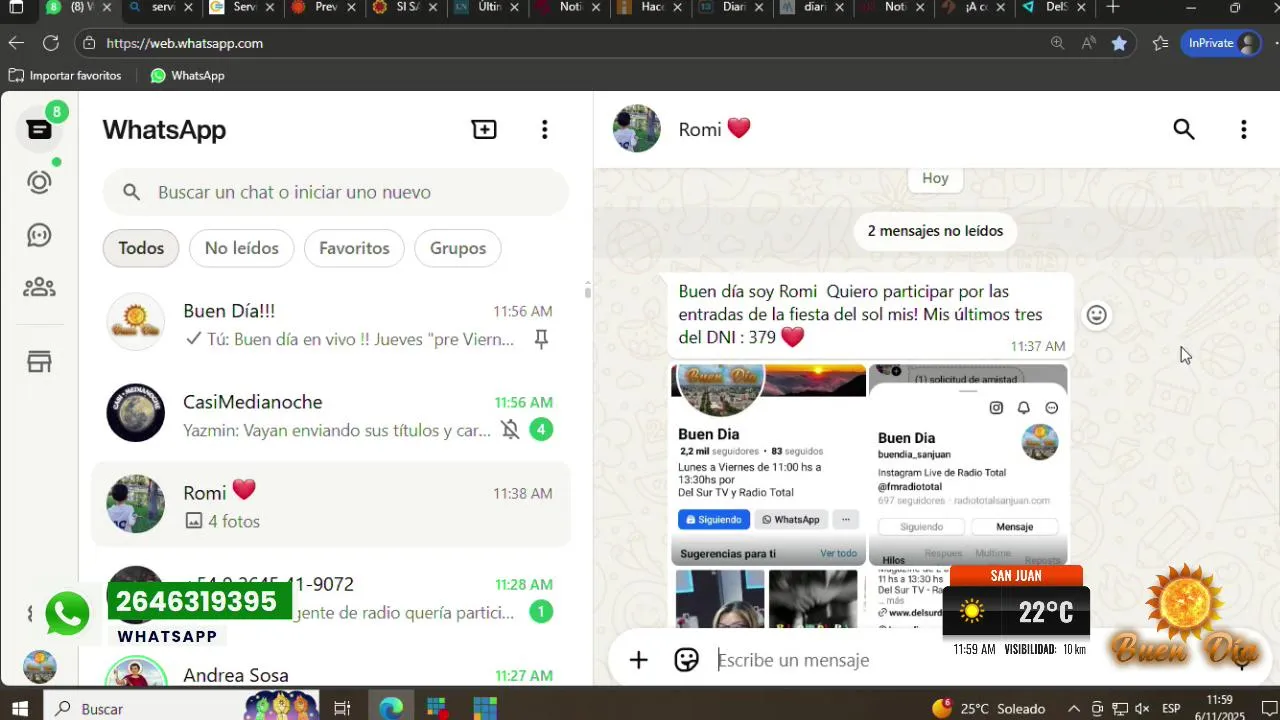Open the Buen Dia Instagram screenshot image
The height and width of the screenshot is (720, 1280).
[968, 465]
